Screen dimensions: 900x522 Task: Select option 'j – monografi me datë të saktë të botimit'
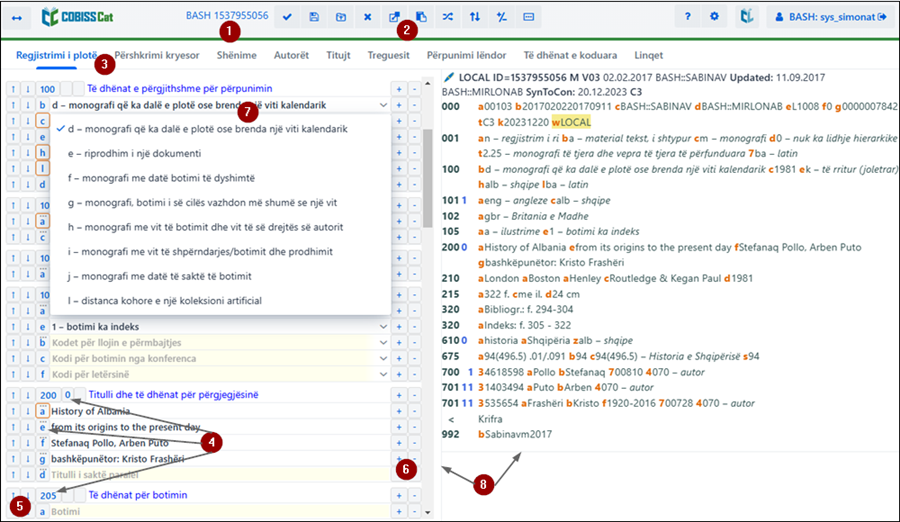220,277
